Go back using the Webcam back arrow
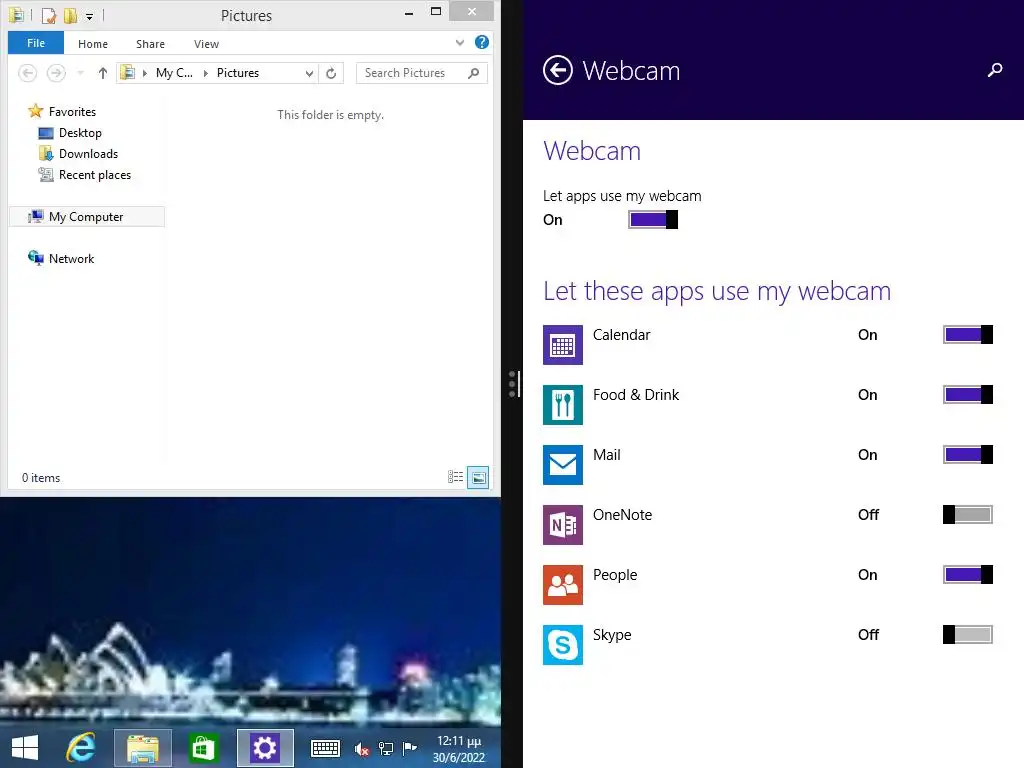 click(557, 70)
